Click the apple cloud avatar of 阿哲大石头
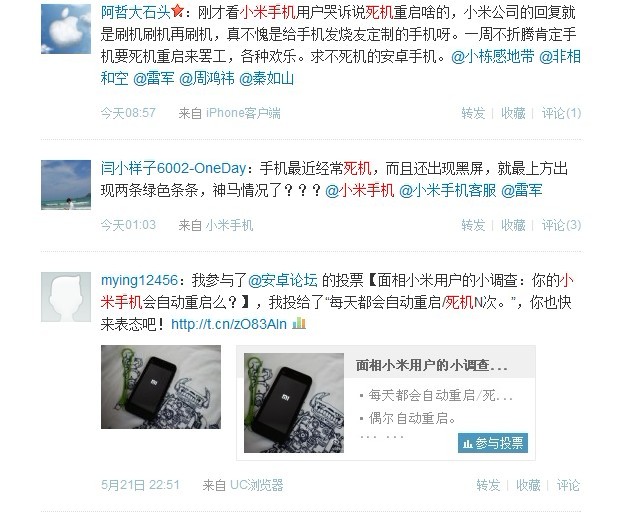This screenshot has height=524, width=623. click(x=66, y=29)
